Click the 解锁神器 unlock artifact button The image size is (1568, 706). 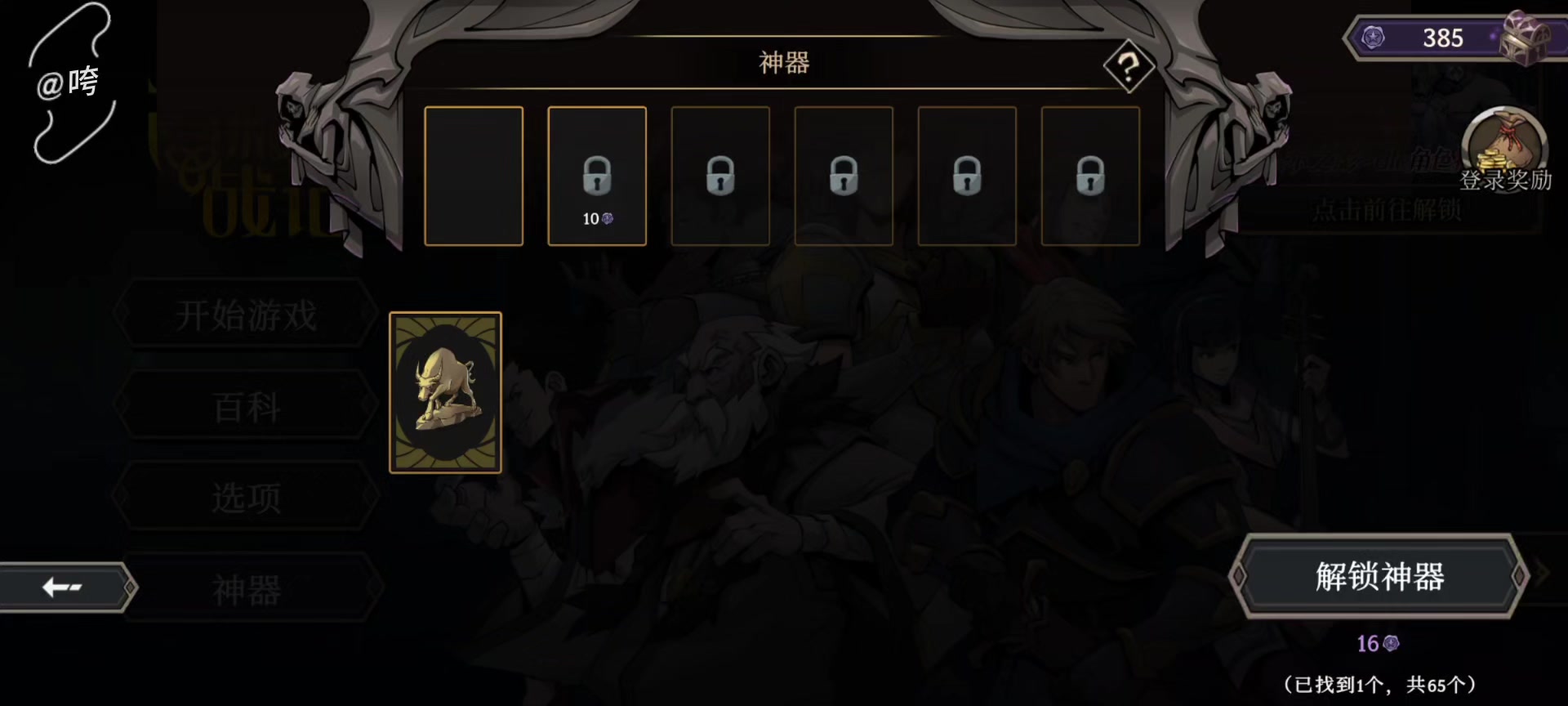tap(1379, 576)
